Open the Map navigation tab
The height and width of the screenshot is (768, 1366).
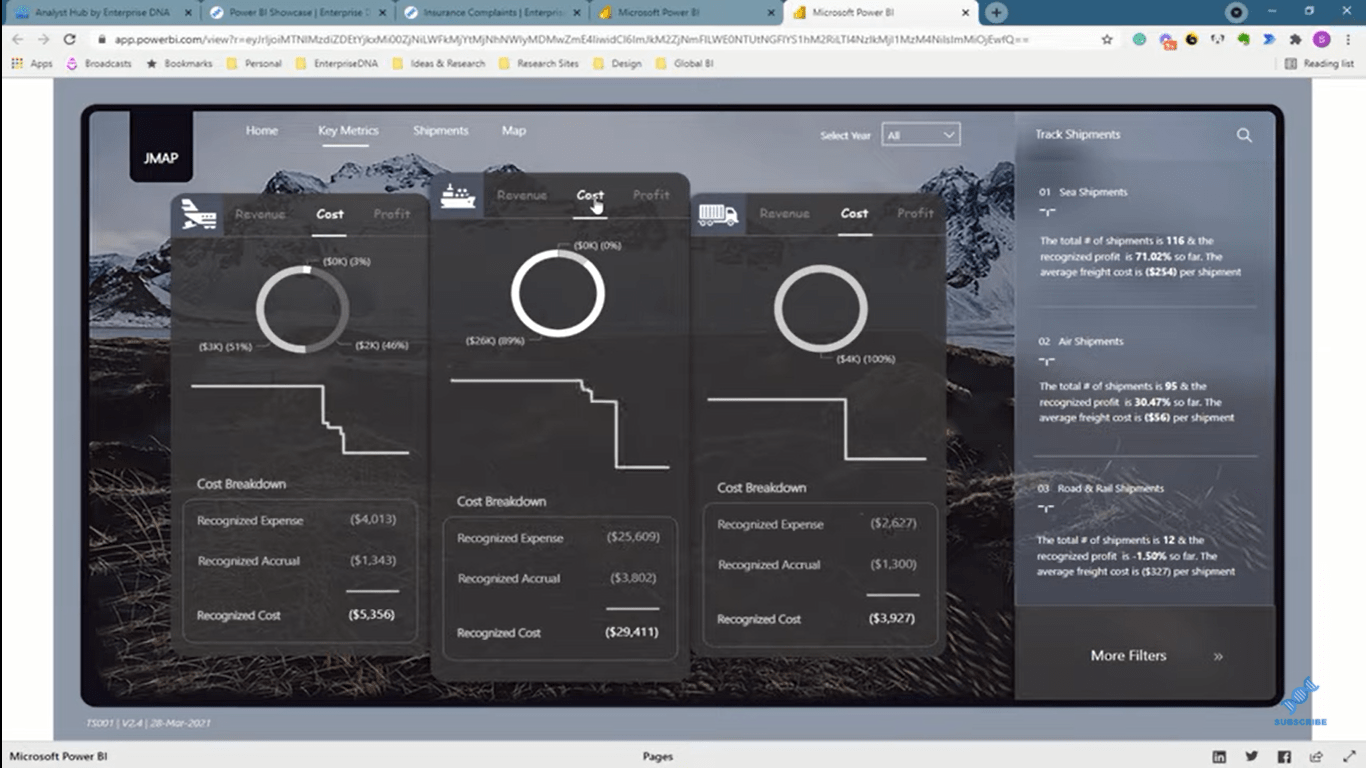pyautogui.click(x=514, y=131)
